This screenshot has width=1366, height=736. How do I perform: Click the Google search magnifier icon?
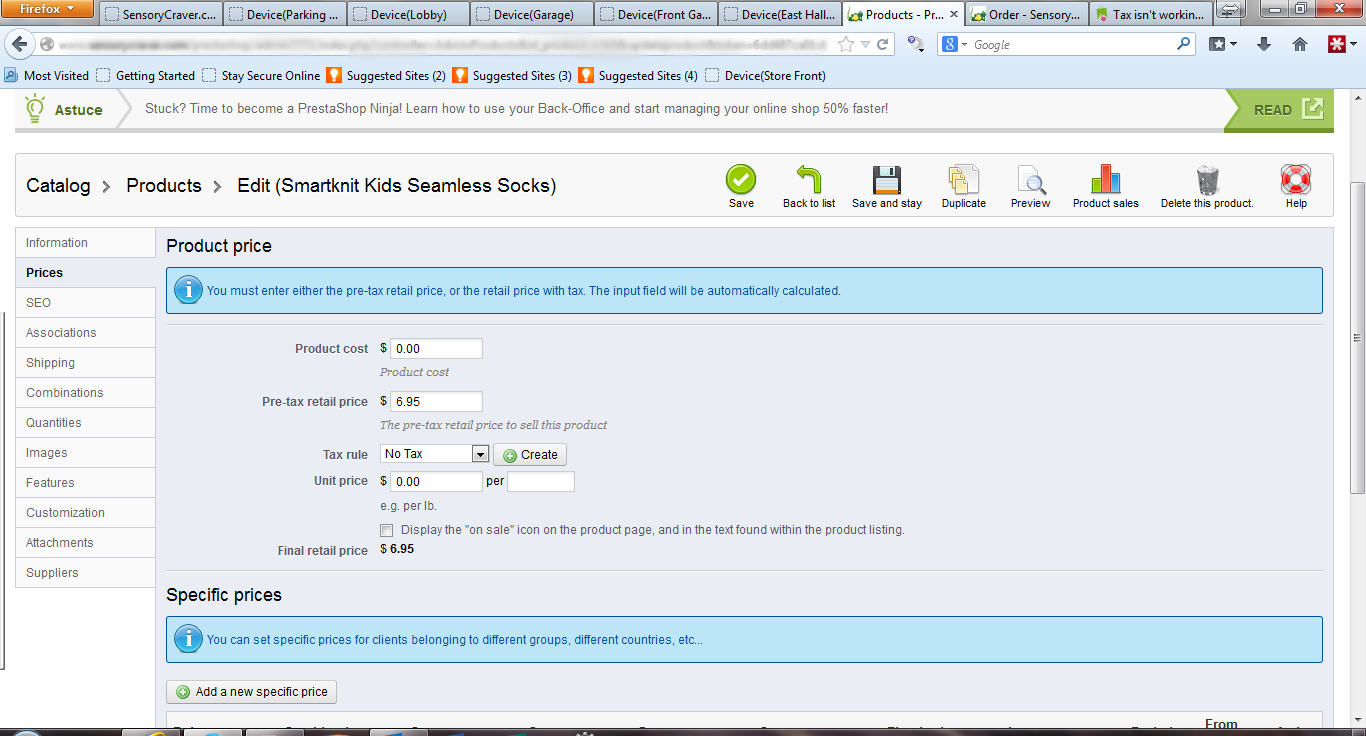coord(1184,44)
